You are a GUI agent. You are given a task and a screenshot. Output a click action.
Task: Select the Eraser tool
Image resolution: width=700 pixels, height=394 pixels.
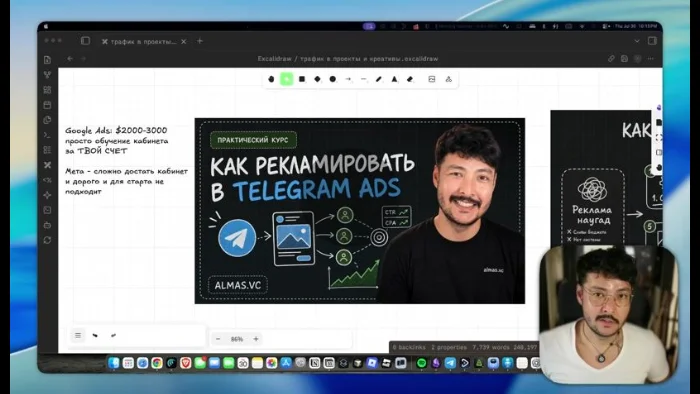point(410,79)
